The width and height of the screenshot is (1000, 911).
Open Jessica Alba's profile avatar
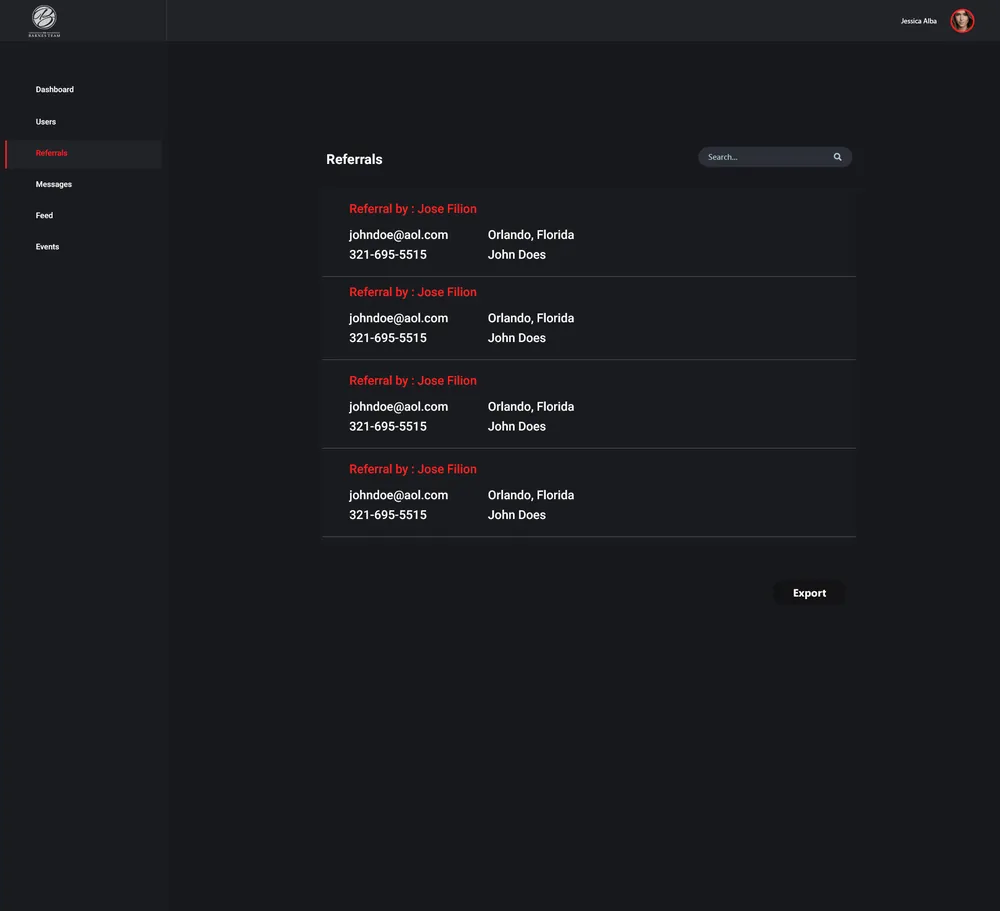[x=962, y=21]
